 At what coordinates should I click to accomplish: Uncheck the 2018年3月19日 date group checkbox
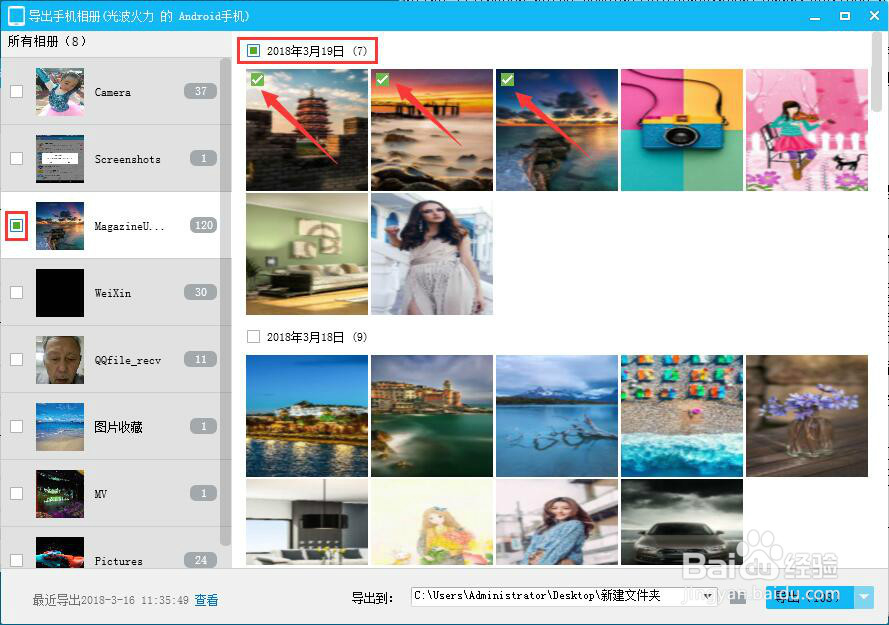pos(254,50)
